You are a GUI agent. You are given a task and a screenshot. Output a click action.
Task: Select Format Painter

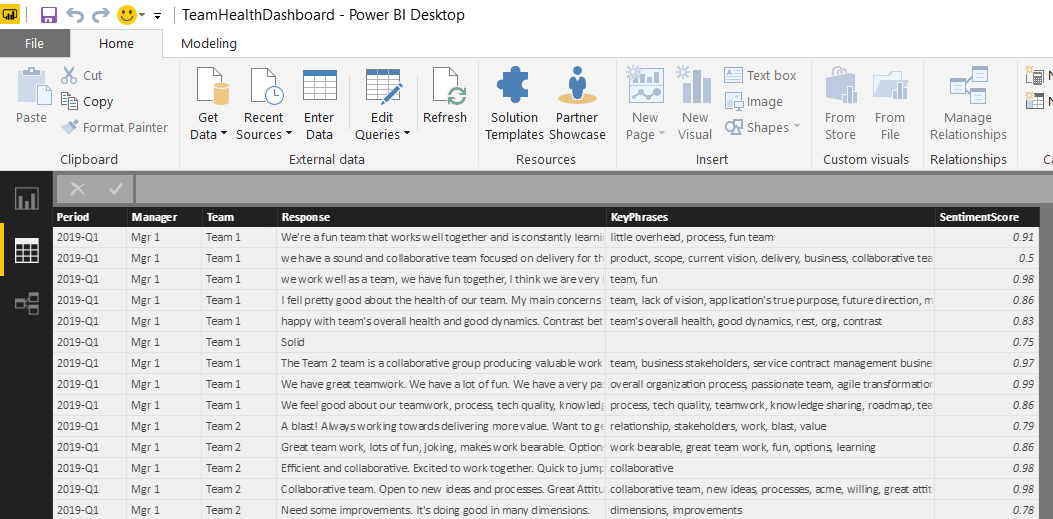[115, 127]
